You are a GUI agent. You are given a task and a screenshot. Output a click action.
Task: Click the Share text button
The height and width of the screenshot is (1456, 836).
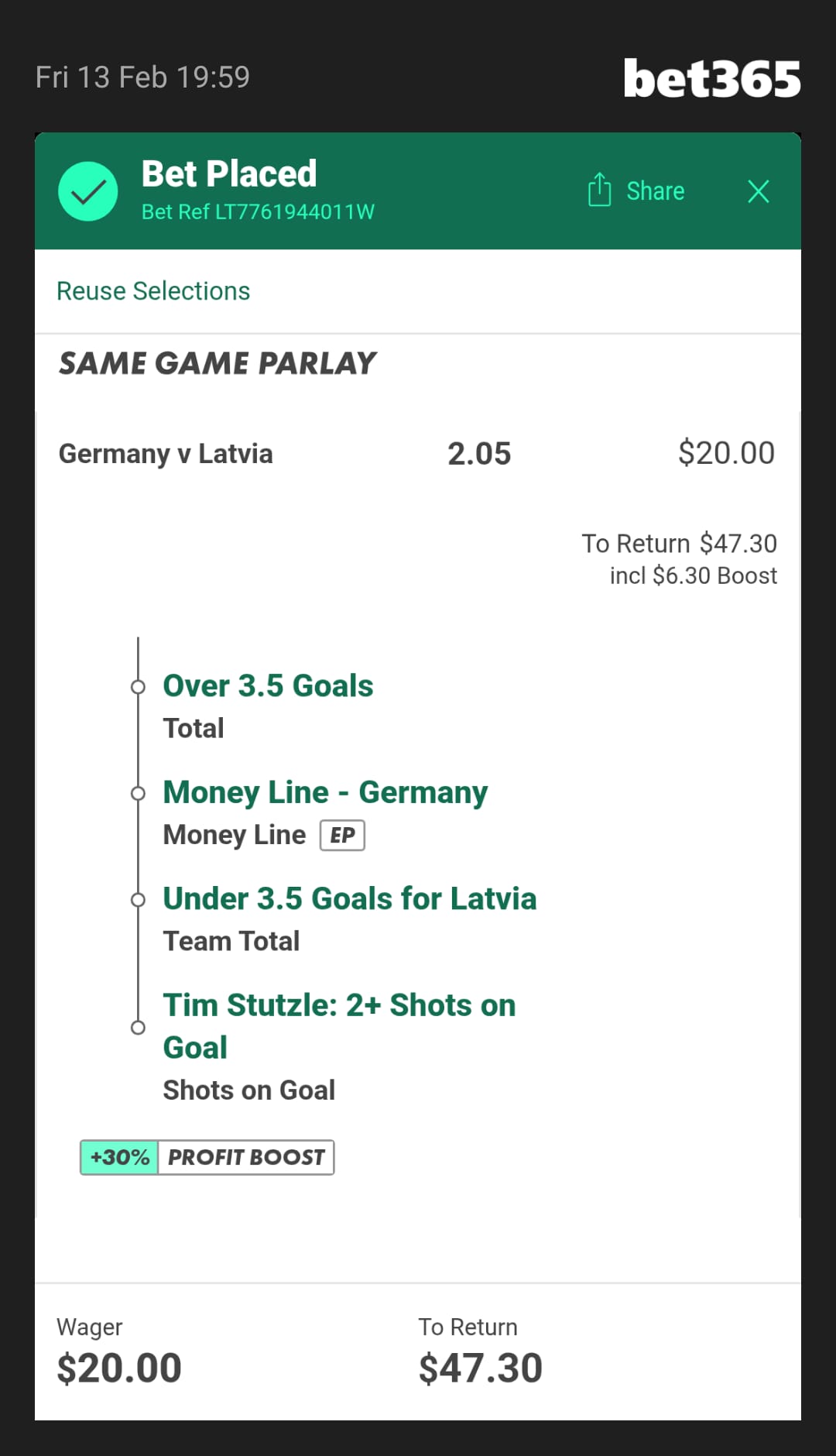655,191
